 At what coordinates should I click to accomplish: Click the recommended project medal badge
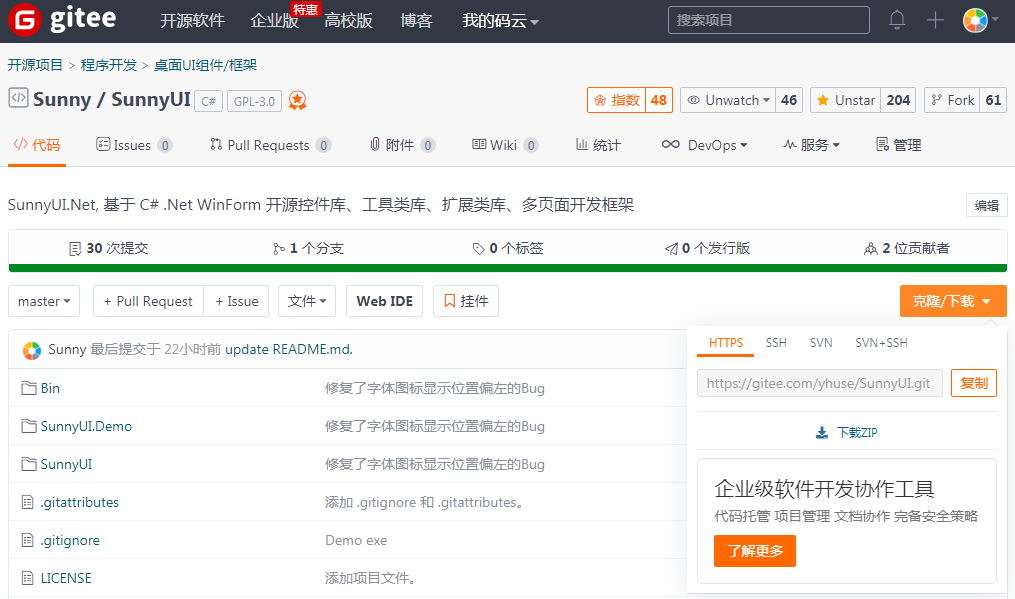(297, 100)
